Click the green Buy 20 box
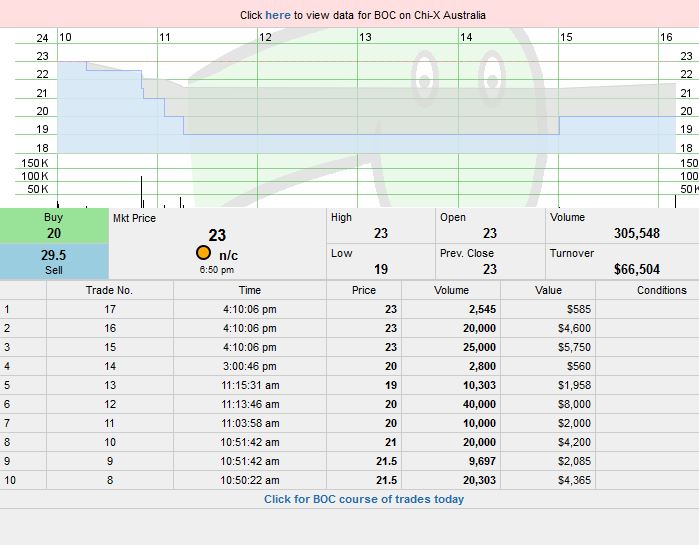Image resolution: width=699 pixels, height=545 pixels. (x=54, y=226)
